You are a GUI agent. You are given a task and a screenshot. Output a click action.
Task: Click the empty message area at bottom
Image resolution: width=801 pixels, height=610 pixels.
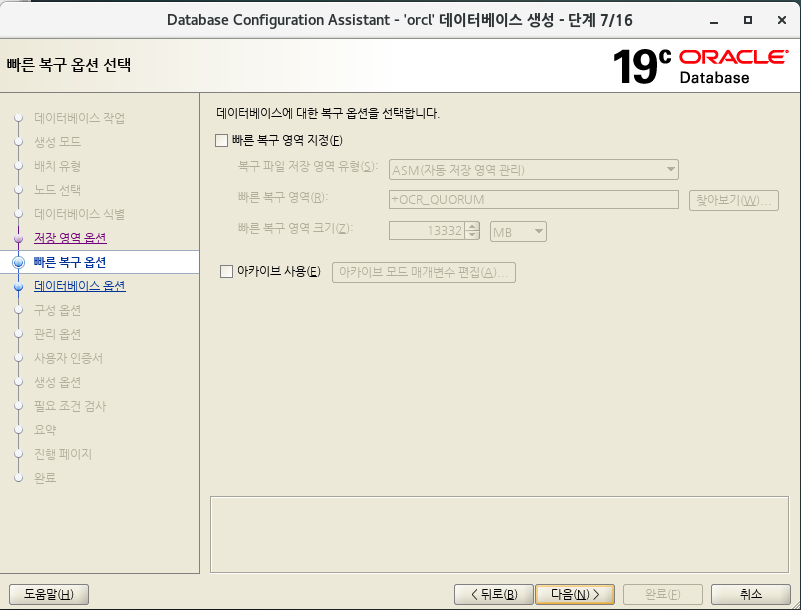tap(499, 534)
